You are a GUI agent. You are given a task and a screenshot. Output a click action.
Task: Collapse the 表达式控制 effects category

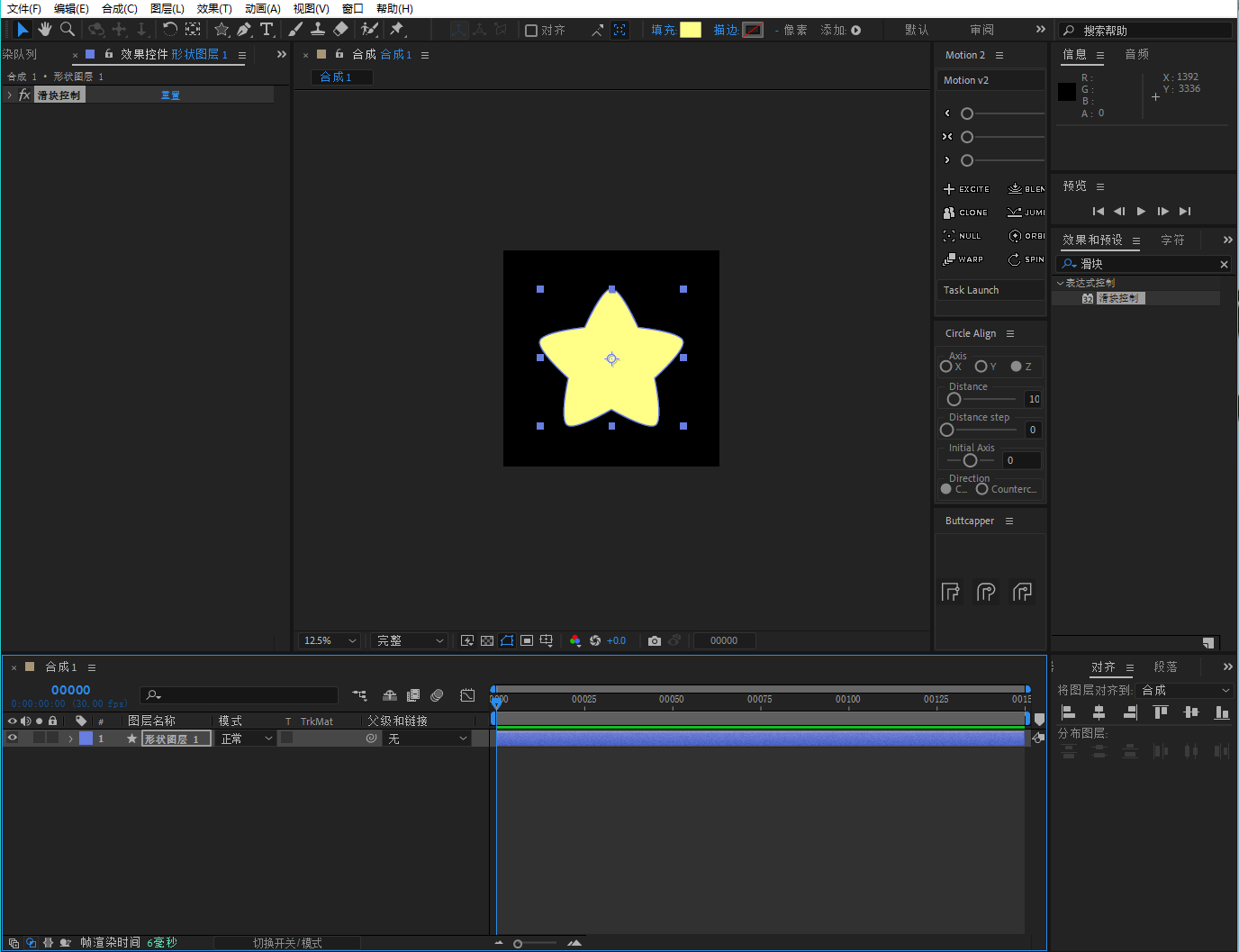pyautogui.click(x=1060, y=283)
